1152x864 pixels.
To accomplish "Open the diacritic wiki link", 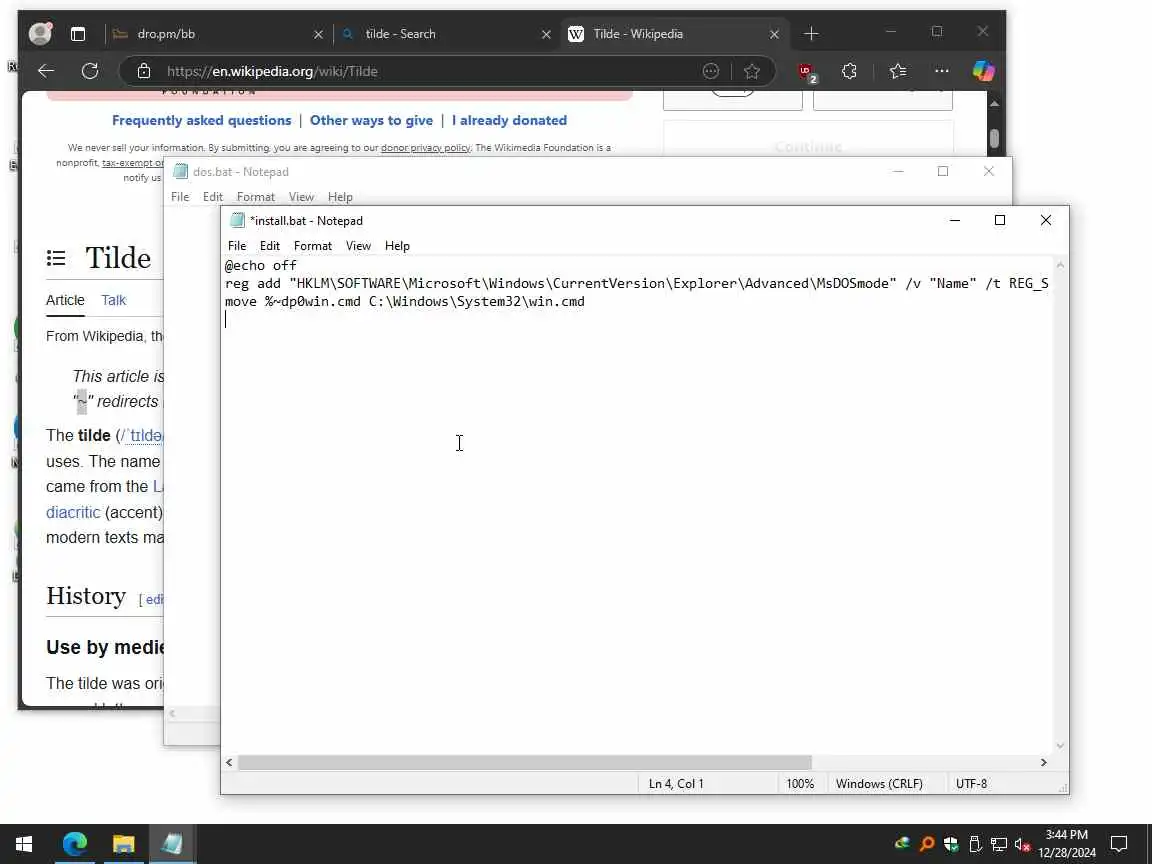I will pyautogui.click(x=73, y=512).
